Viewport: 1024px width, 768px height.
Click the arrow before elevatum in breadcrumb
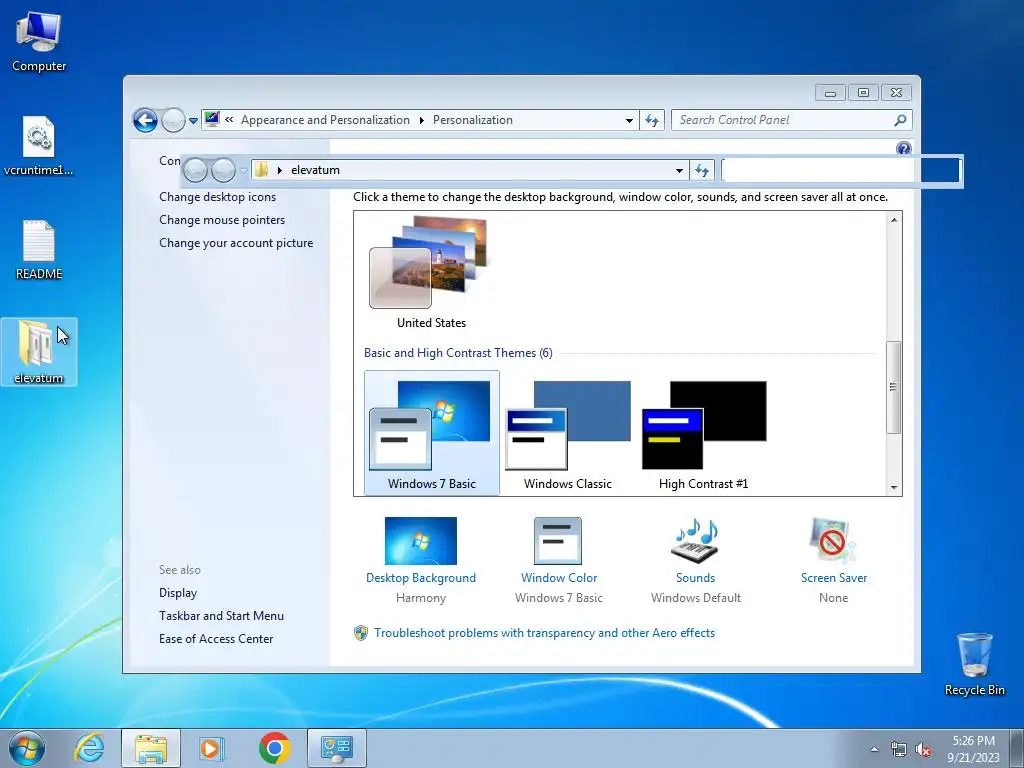[280, 170]
